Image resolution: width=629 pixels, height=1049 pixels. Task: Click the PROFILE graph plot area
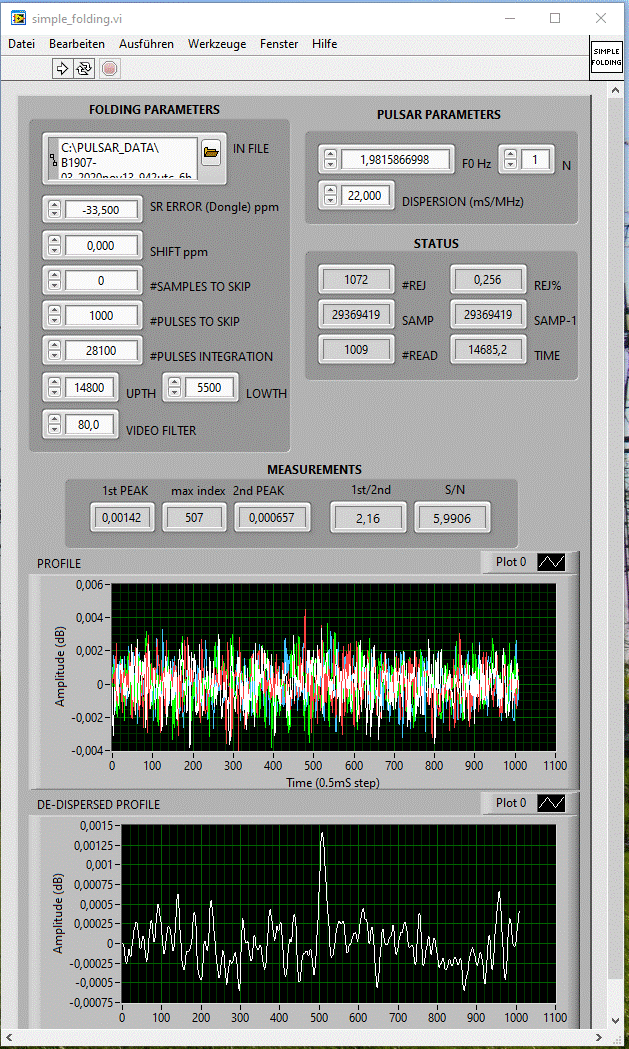click(x=334, y=667)
